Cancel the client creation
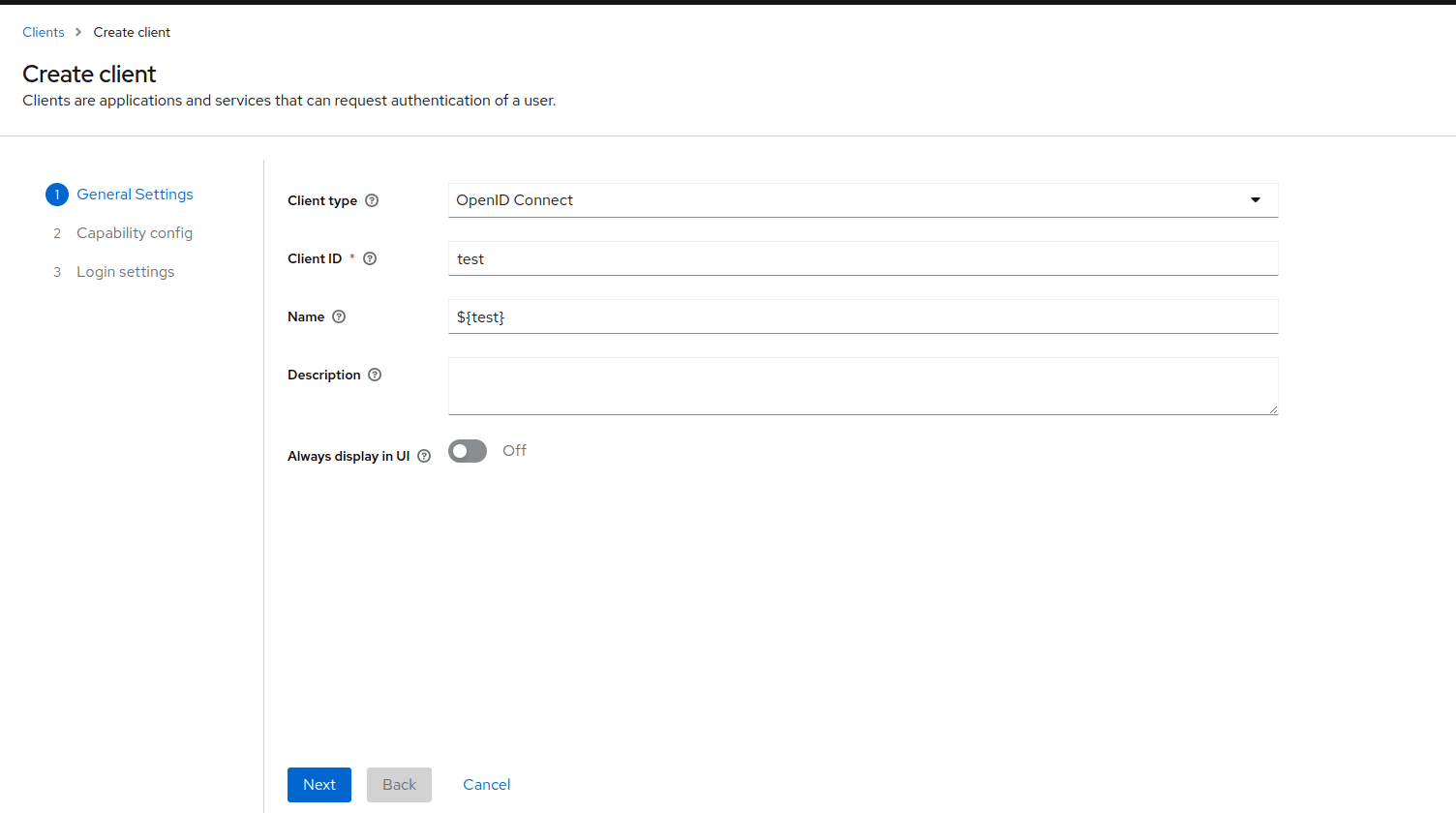Image resolution: width=1456 pixels, height=813 pixels. point(486,785)
